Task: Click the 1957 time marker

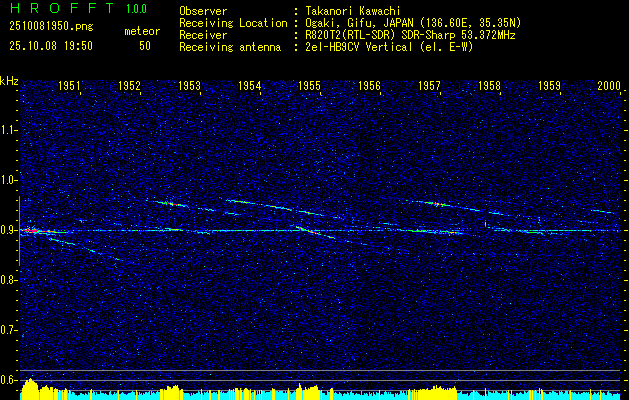Action: coord(429,85)
